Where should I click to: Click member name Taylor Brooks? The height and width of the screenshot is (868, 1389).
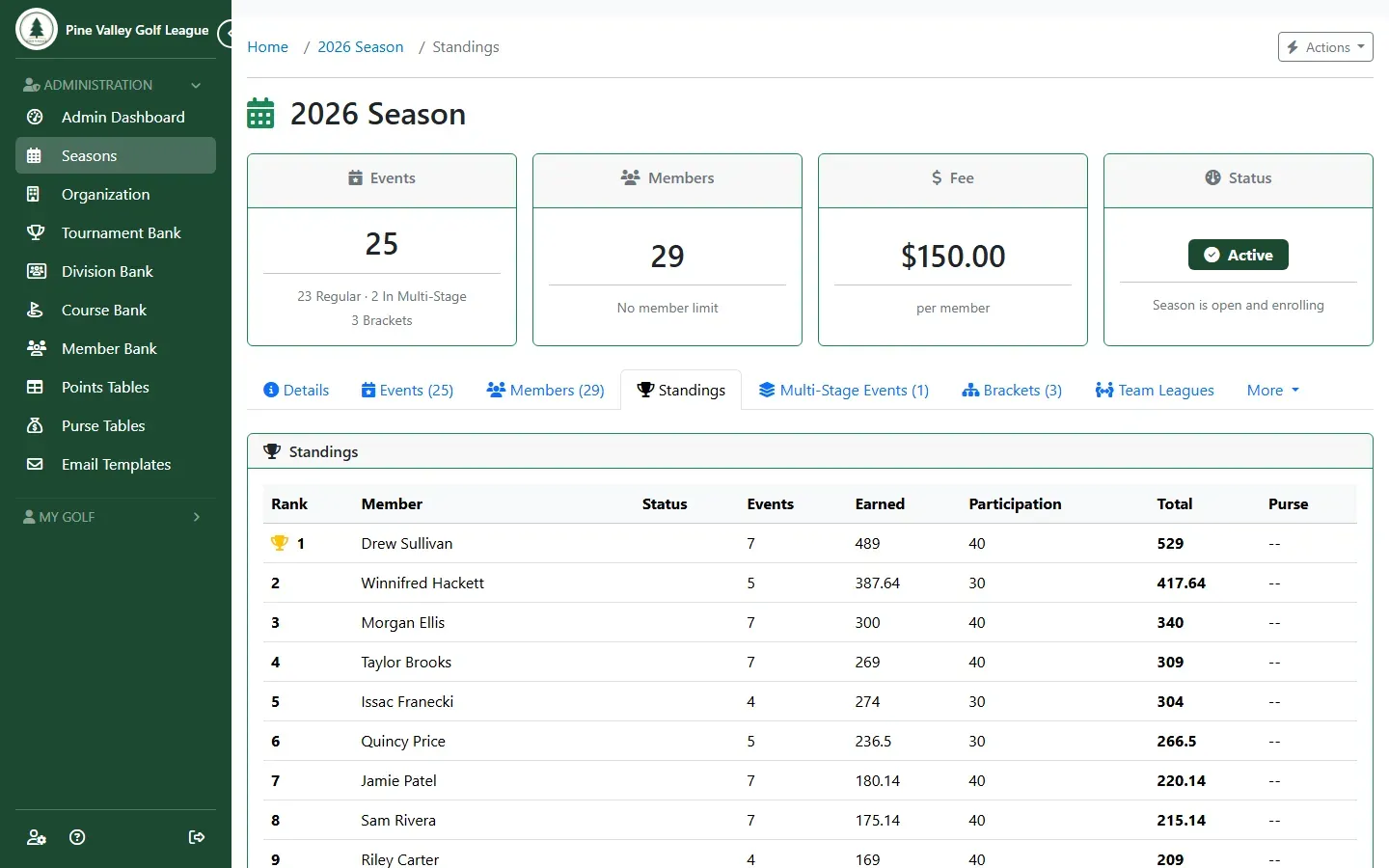point(406,663)
